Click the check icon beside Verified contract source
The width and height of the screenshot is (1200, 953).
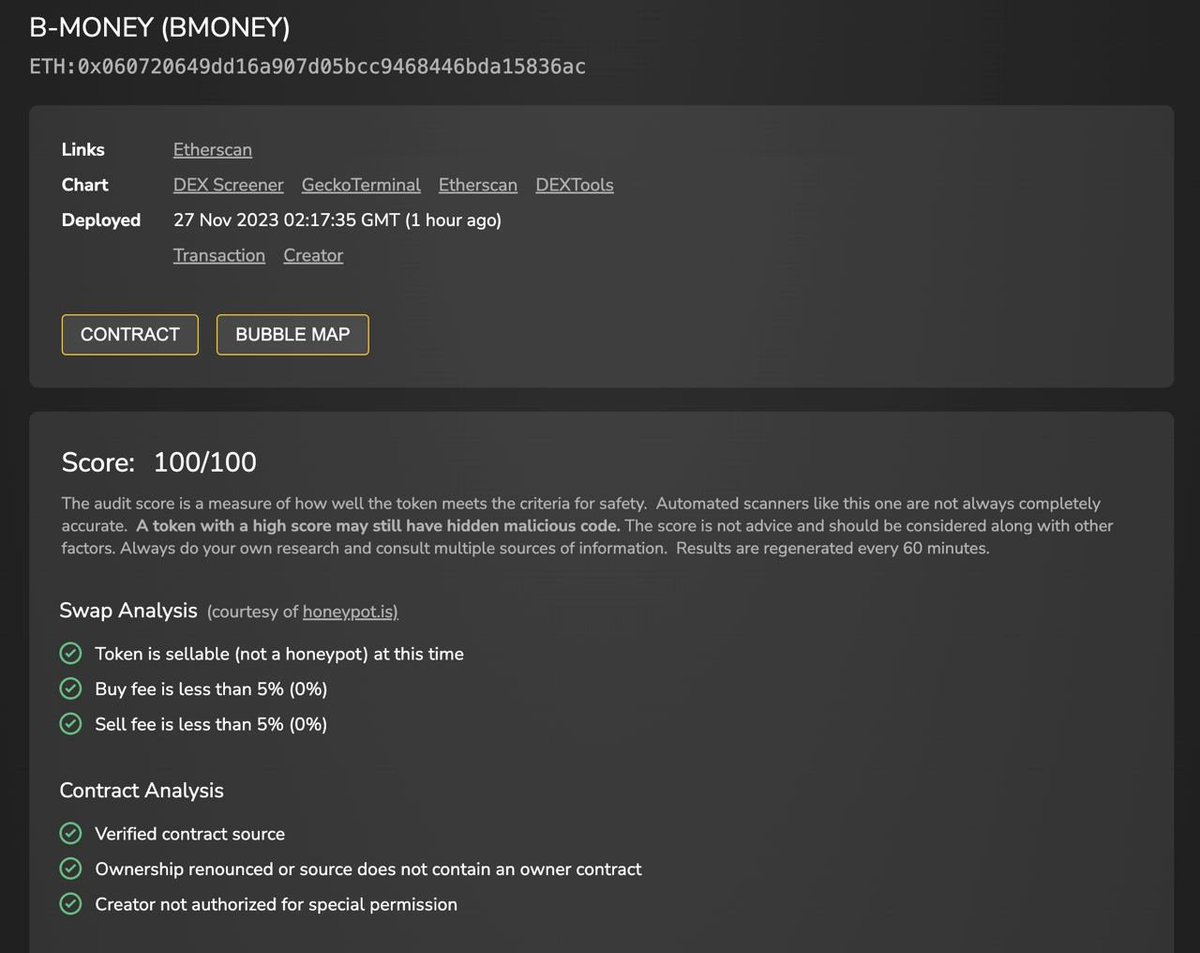[x=70, y=834]
